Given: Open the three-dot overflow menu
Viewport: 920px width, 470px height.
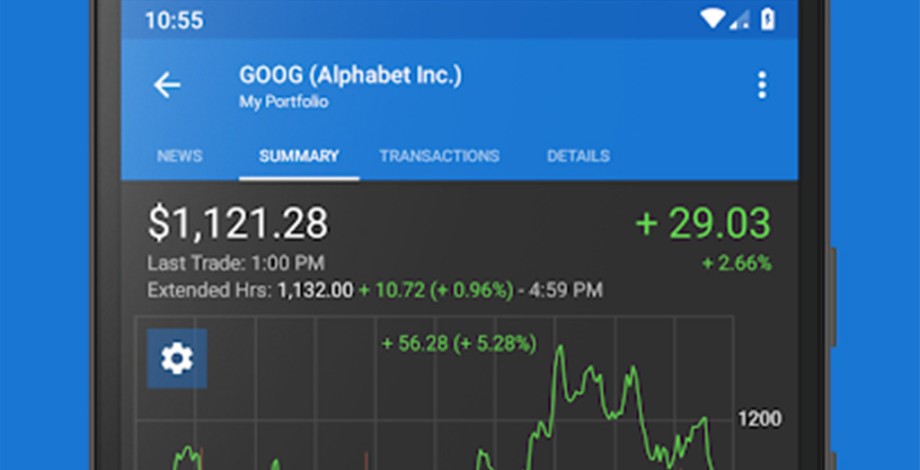Looking at the screenshot, I should point(762,85).
